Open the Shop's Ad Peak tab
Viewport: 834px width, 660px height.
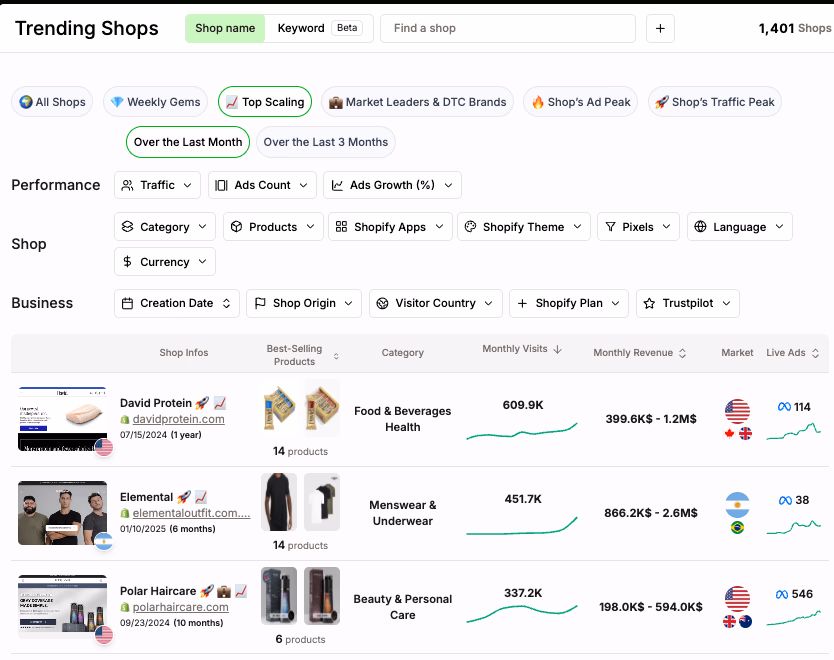tap(581, 102)
